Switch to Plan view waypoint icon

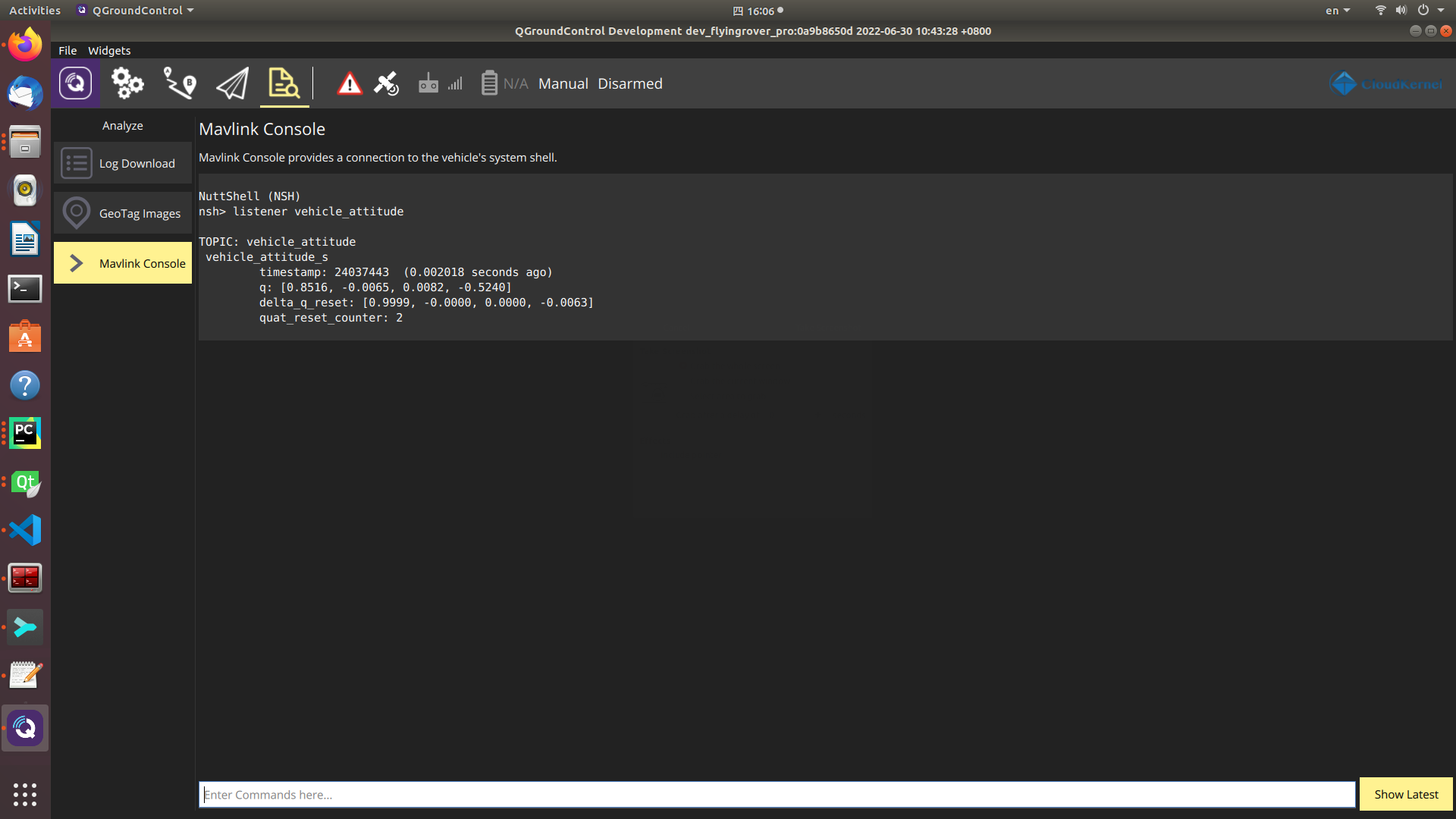(180, 83)
